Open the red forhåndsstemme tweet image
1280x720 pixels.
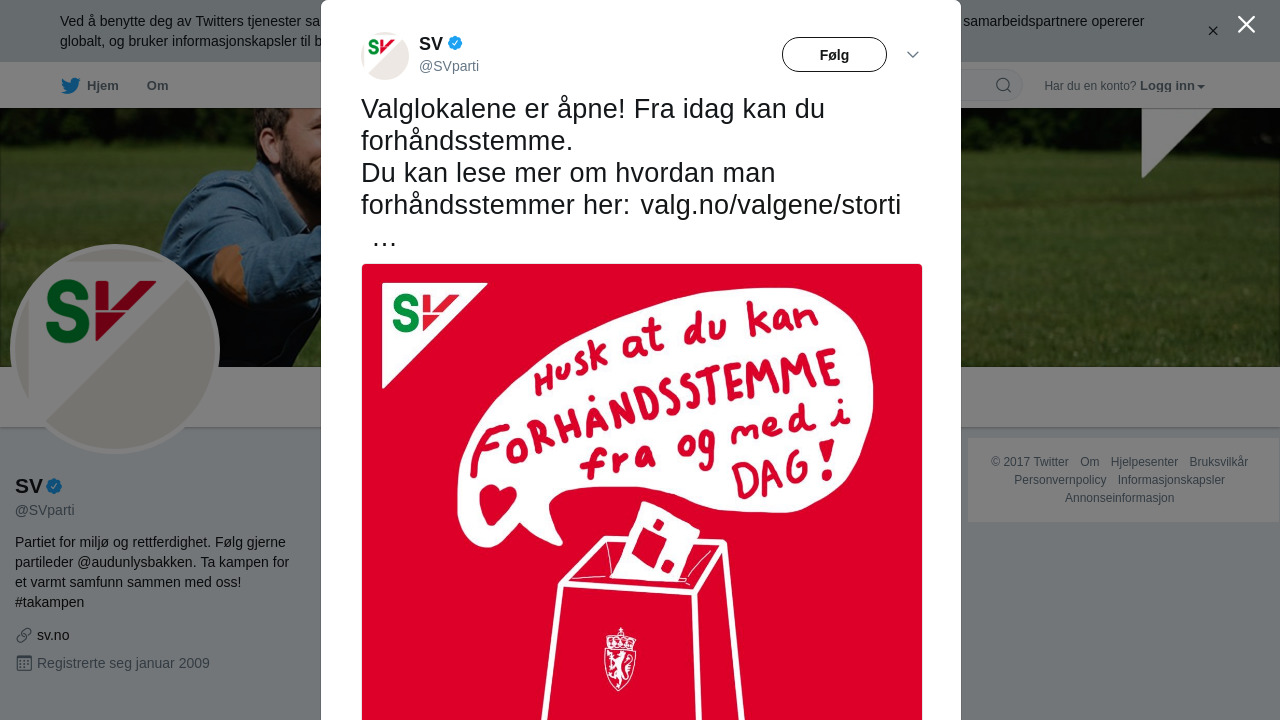(642, 492)
